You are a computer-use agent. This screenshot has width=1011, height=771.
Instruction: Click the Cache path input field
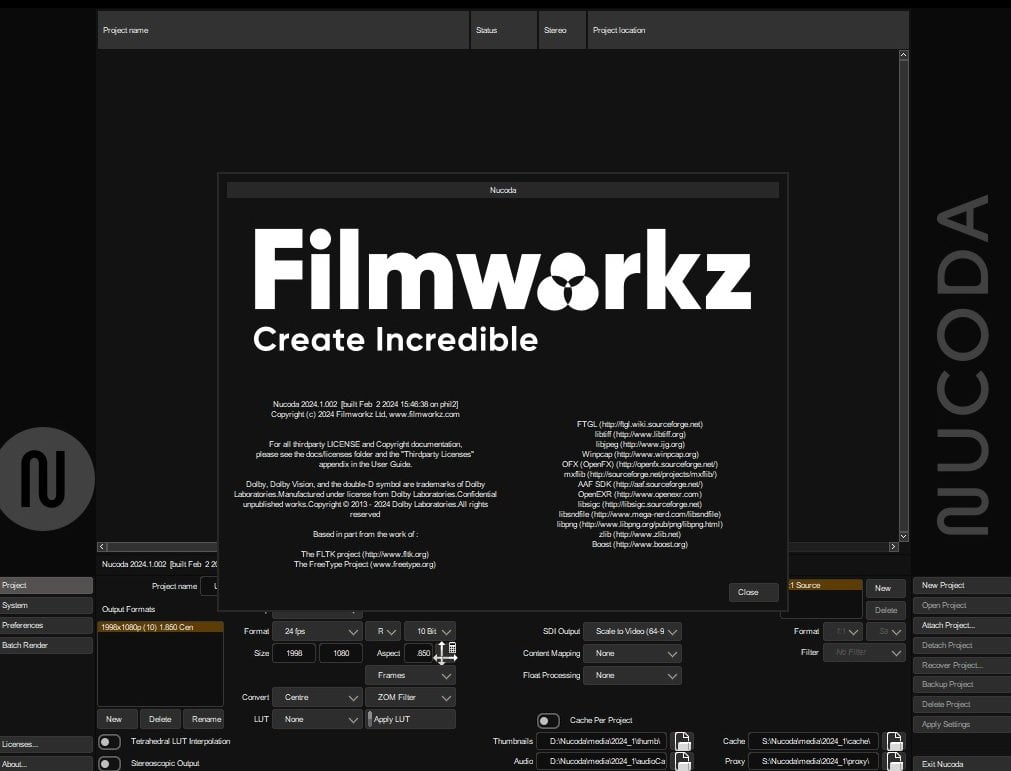click(814, 741)
